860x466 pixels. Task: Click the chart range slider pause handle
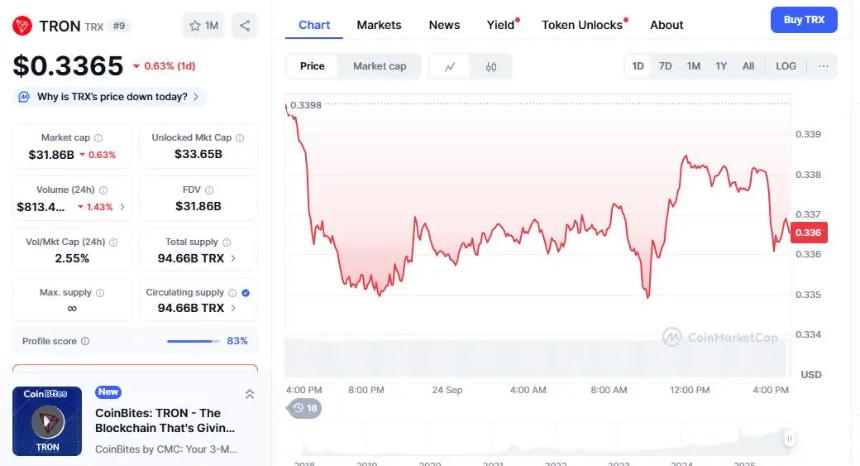coord(789,438)
